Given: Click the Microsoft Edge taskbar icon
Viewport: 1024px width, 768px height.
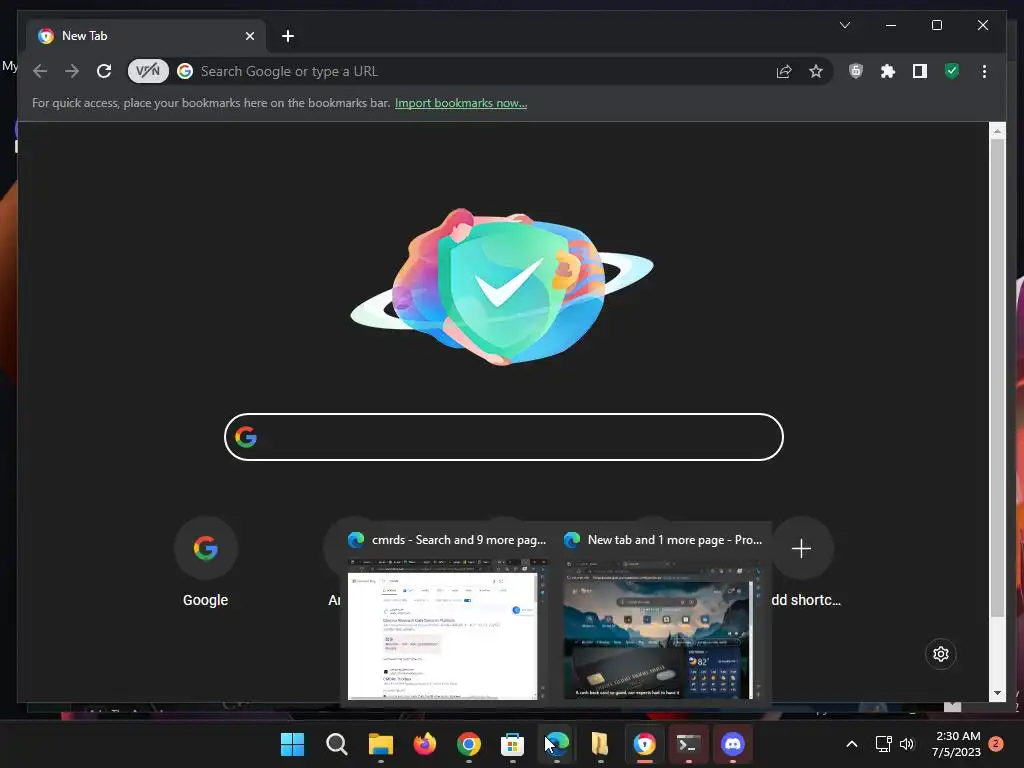Looking at the screenshot, I should click(557, 744).
